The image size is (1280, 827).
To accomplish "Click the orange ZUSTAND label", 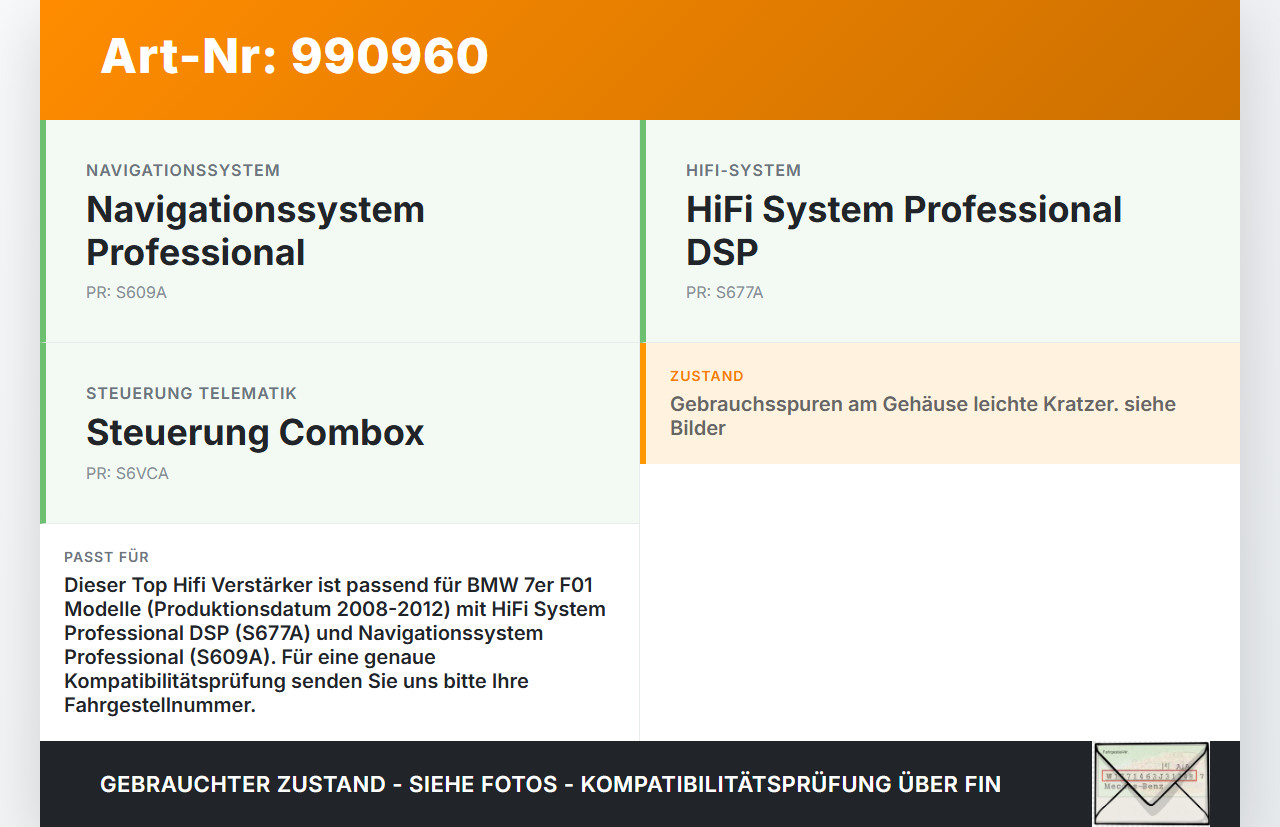I will 707,376.
